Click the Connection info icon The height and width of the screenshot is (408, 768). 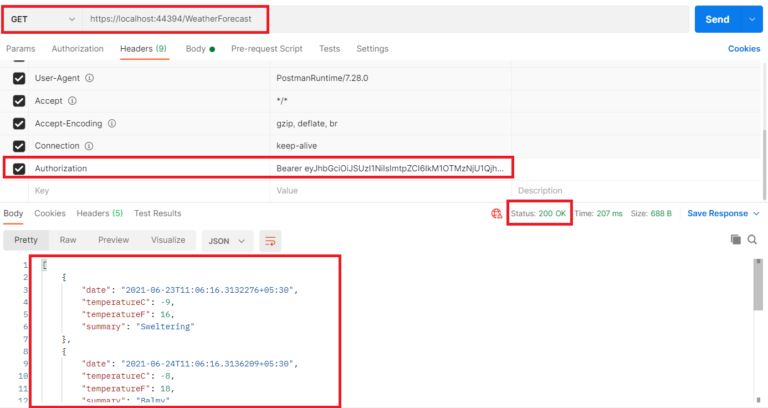pos(89,146)
